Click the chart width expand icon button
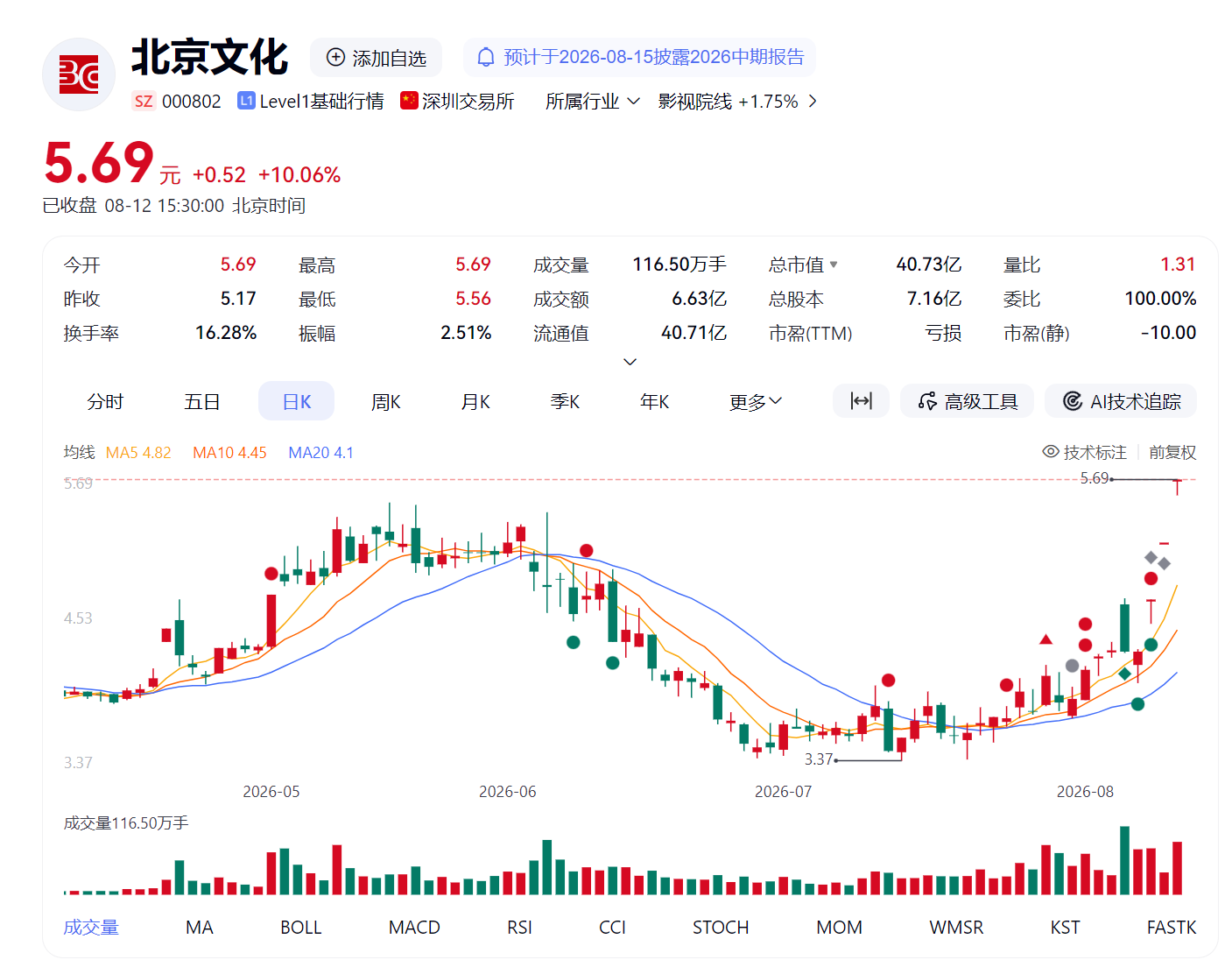This screenshot has height=967, width=1232. pos(862,401)
